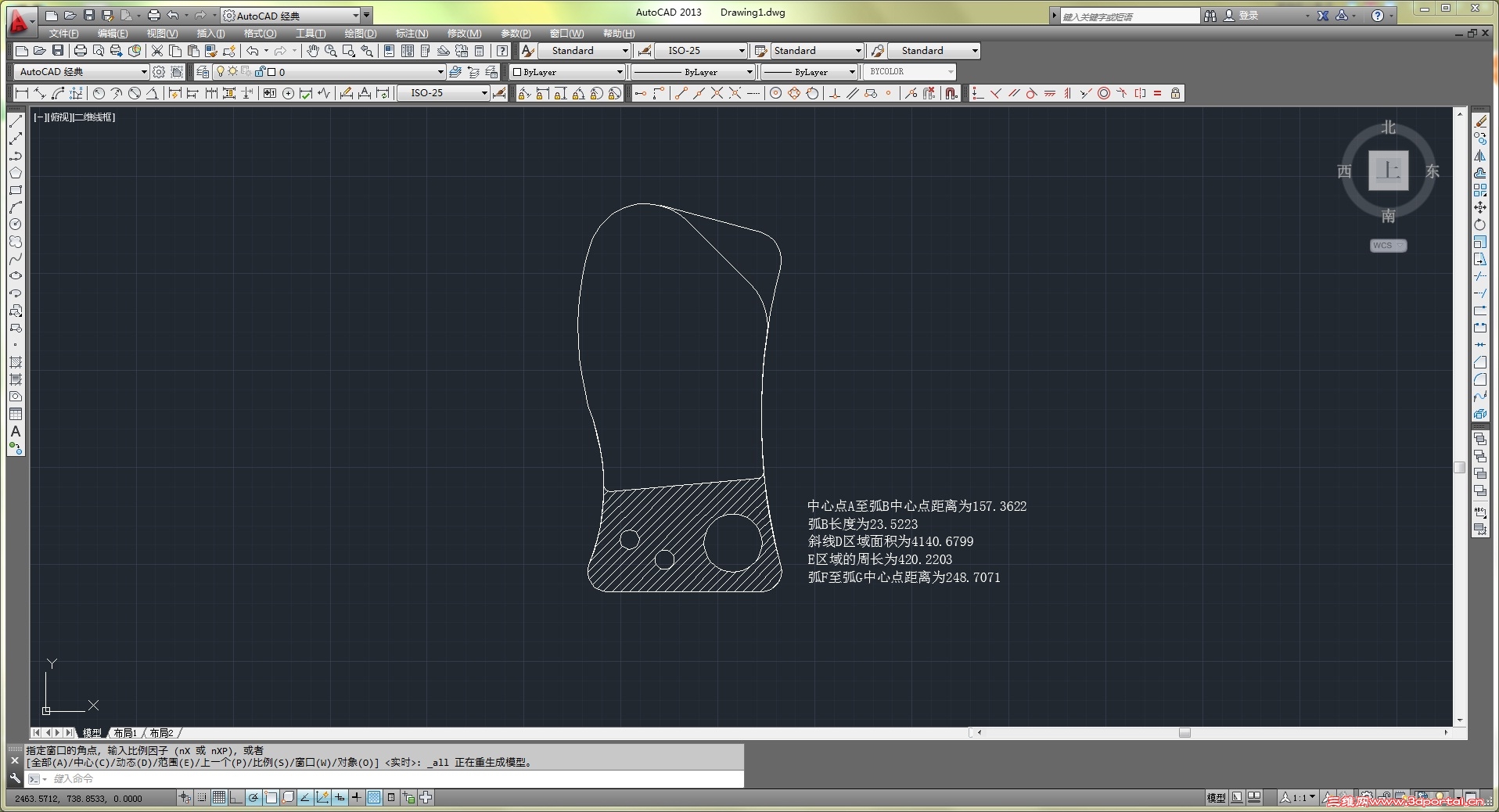Image resolution: width=1499 pixels, height=812 pixels.
Task: Save drawing using the floppy disk icon
Action: (57, 51)
